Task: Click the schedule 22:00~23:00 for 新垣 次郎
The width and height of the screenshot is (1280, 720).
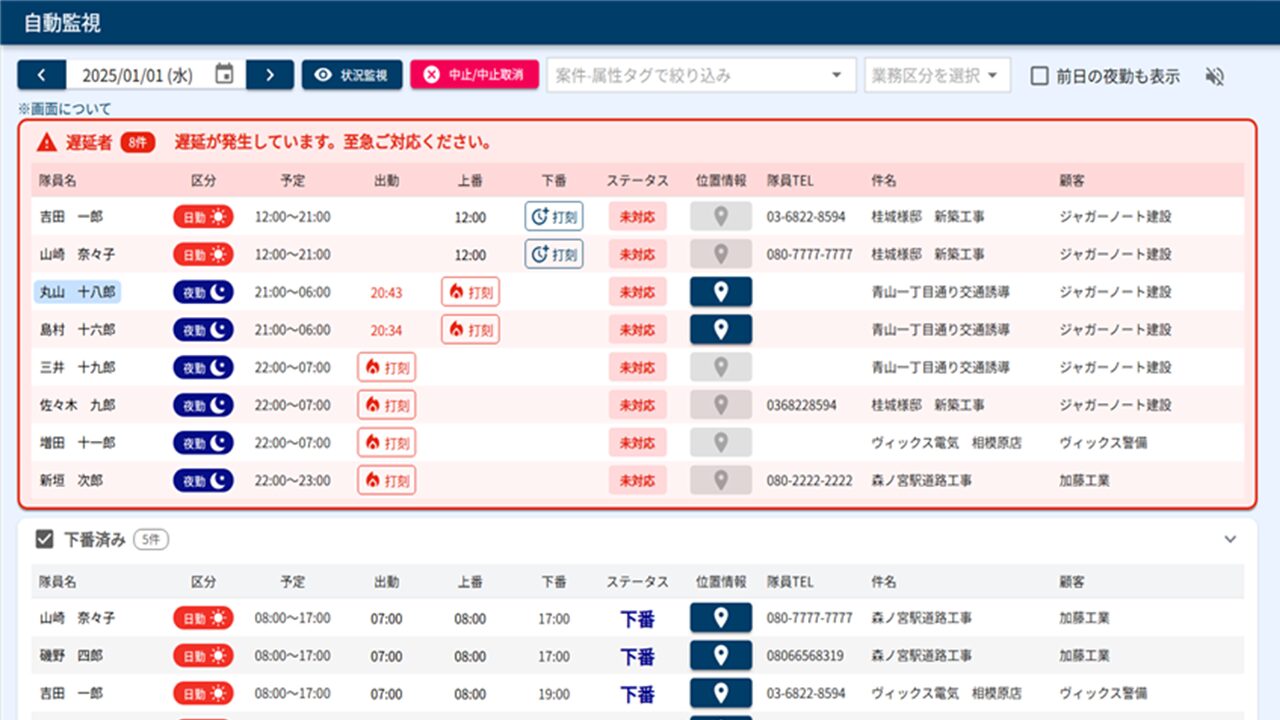Action: coord(293,480)
